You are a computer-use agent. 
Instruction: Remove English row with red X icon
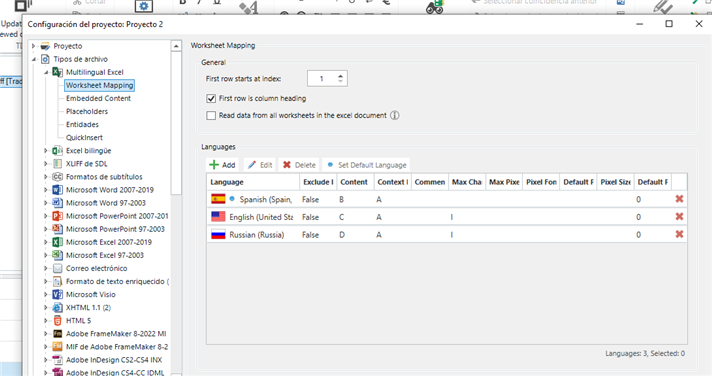point(679,217)
